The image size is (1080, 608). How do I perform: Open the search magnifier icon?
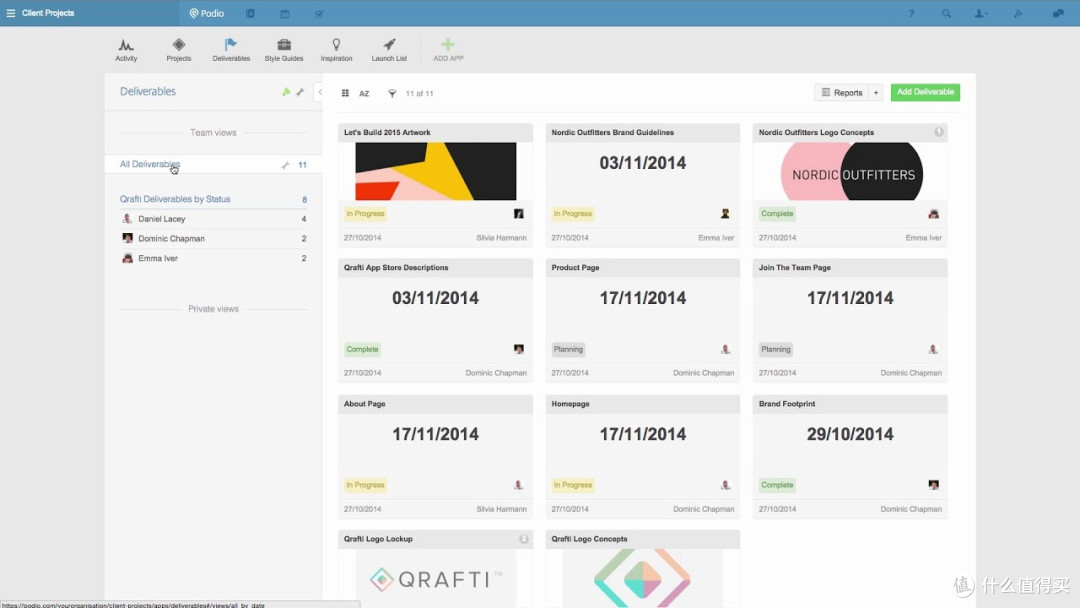pos(946,13)
